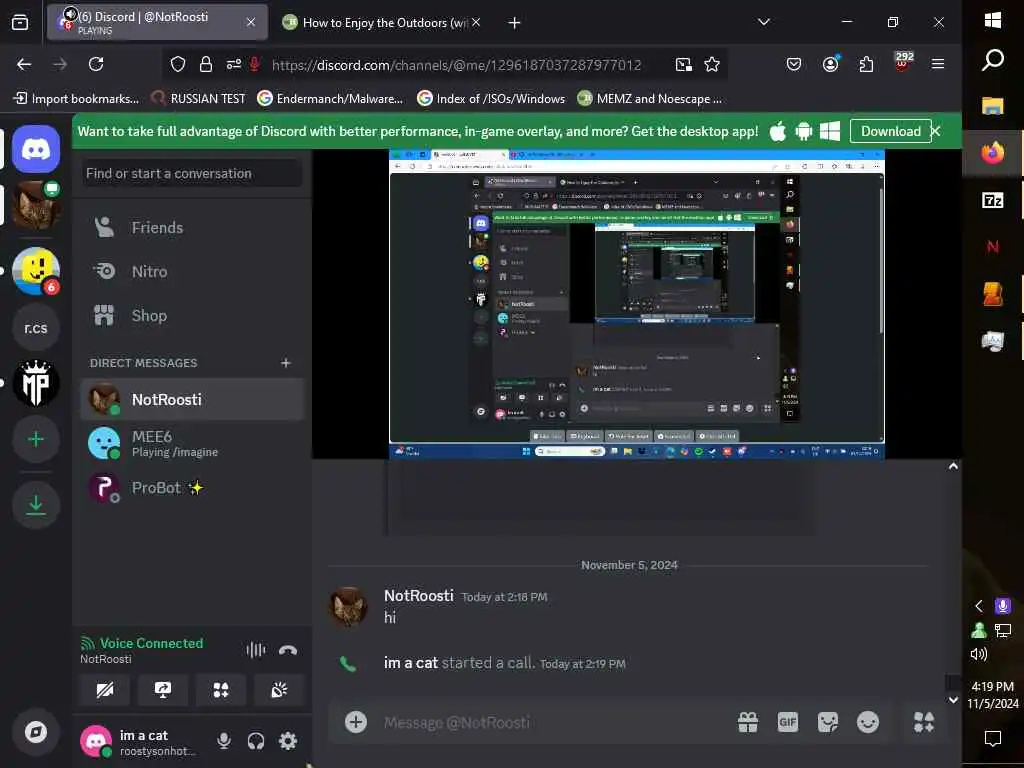Click the Download desktop app button
Image resolution: width=1024 pixels, height=768 pixels.
pos(890,131)
